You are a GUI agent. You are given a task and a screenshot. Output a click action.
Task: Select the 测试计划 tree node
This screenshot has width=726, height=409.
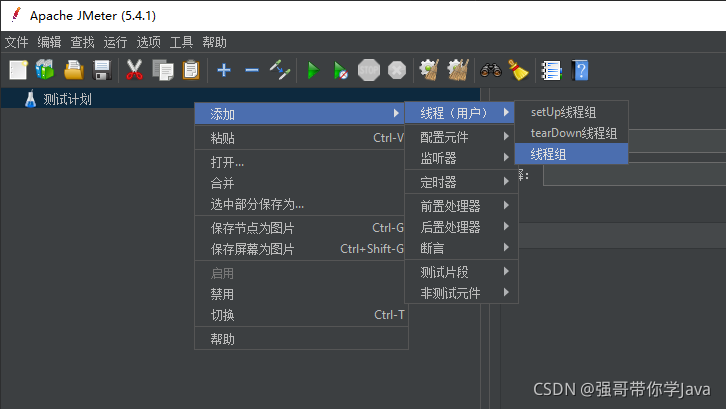click(x=68, y=99)
